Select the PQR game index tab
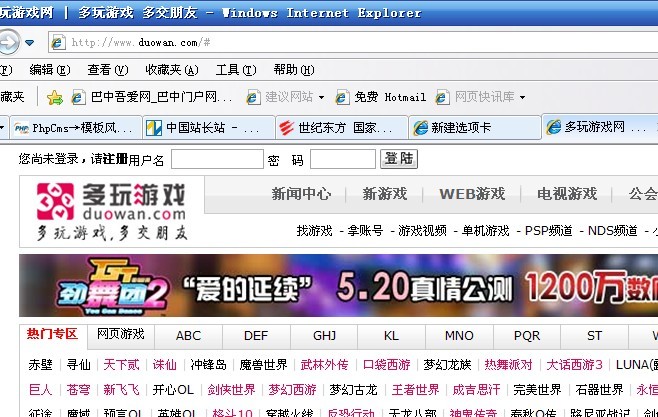This screenshot has height=417, width=658. pos(527,336)
